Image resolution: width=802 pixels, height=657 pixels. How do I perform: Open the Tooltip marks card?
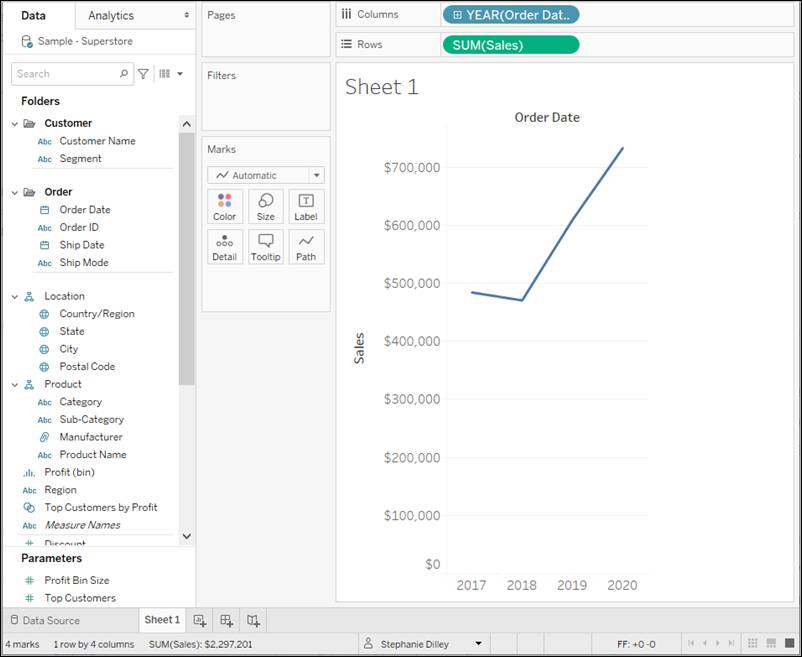[x=265, y=247]
